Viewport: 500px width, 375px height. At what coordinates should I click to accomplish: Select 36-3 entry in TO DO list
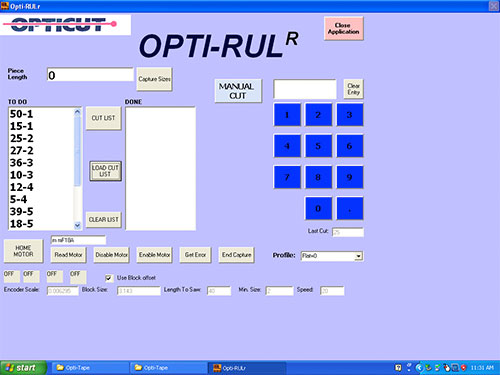[41, 163]
